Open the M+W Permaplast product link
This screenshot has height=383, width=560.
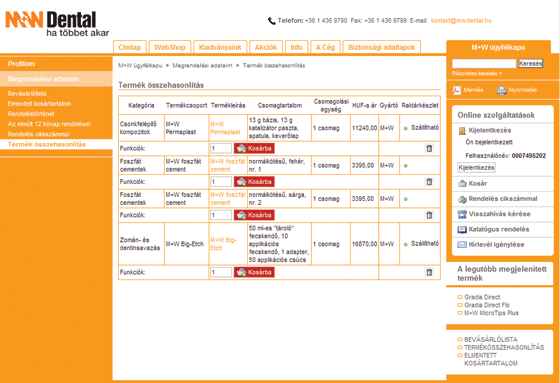coord(225,128)
